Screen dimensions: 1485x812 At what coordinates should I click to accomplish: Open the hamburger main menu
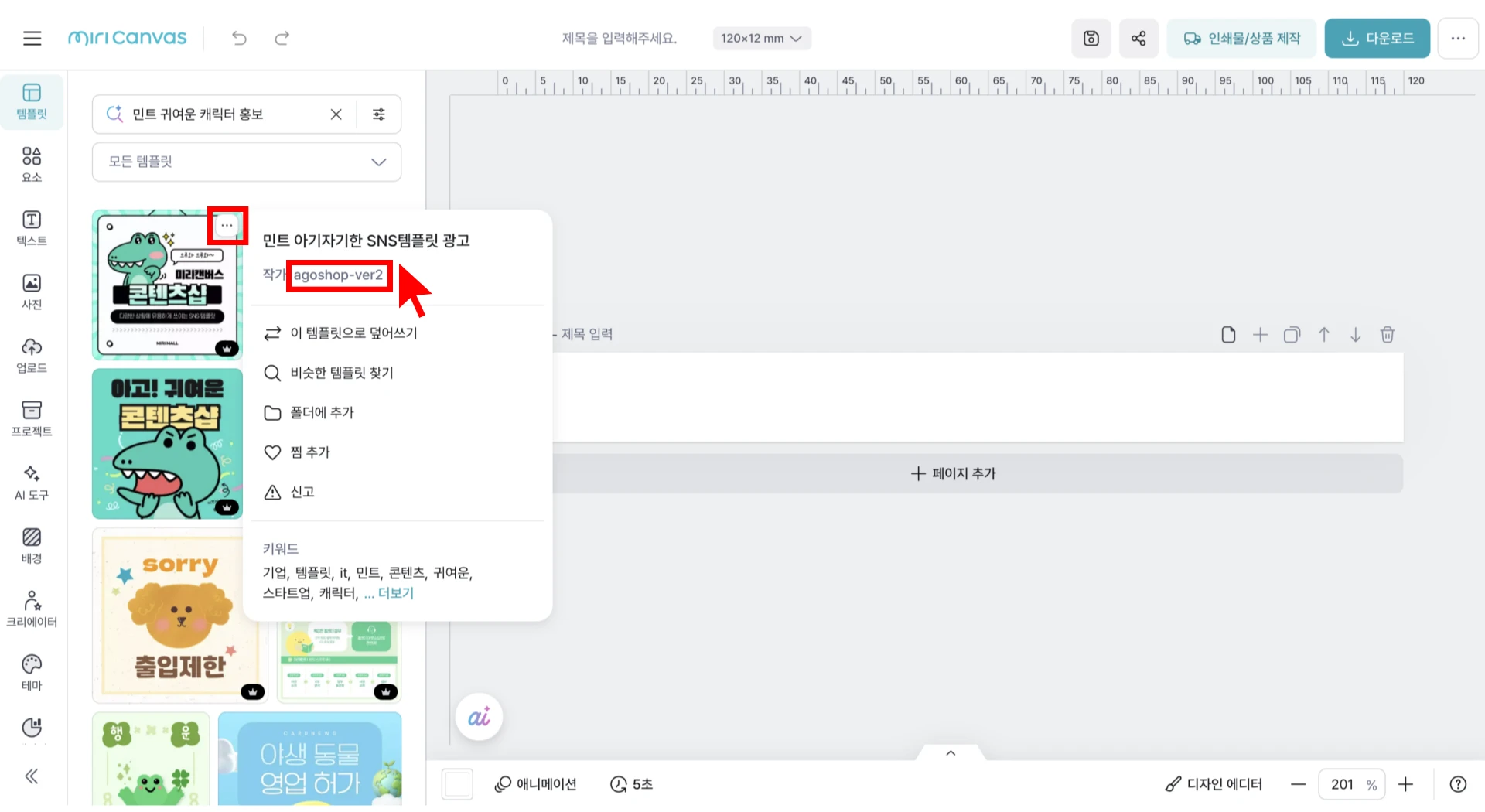coord(32,38)
